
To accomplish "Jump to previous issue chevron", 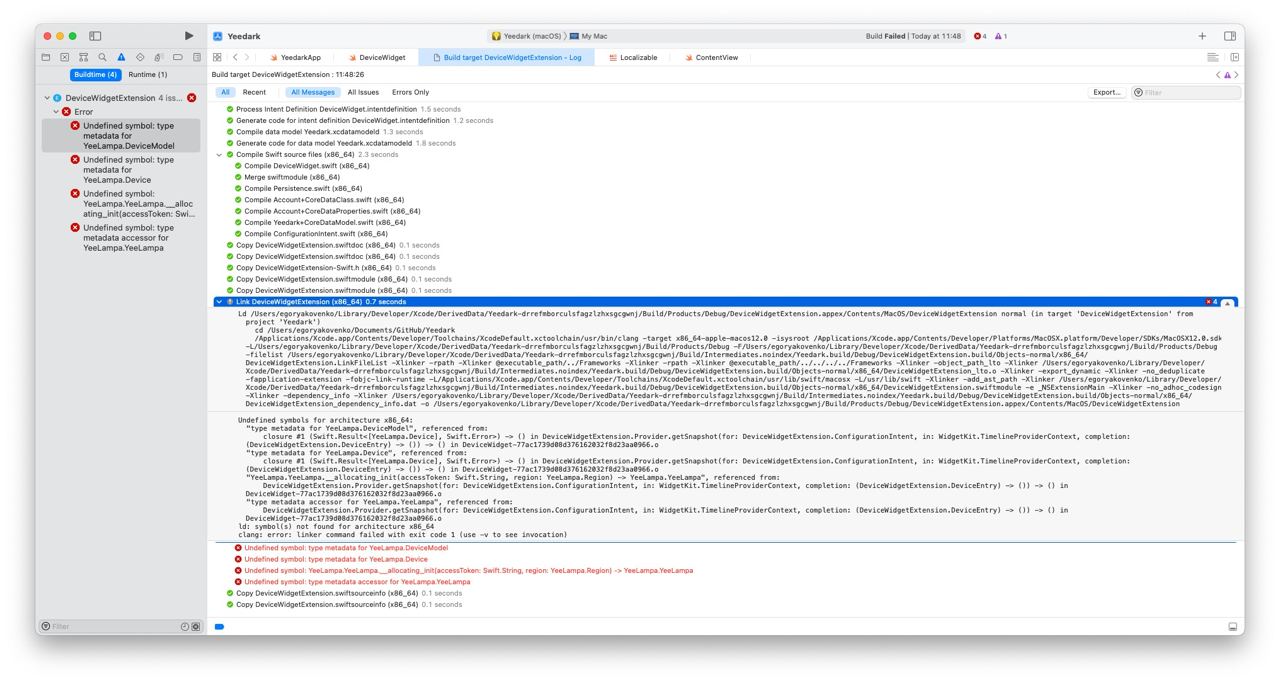I will 1218,75.
